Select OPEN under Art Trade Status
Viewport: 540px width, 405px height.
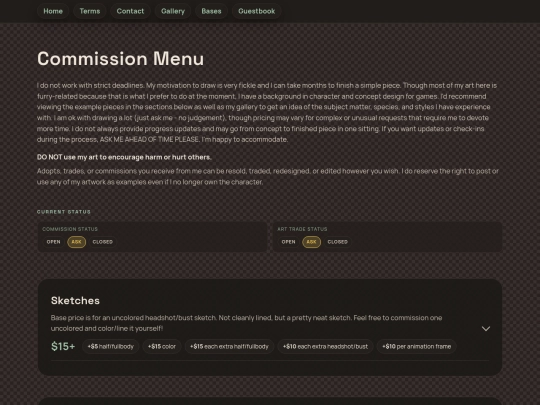point(288,242)
